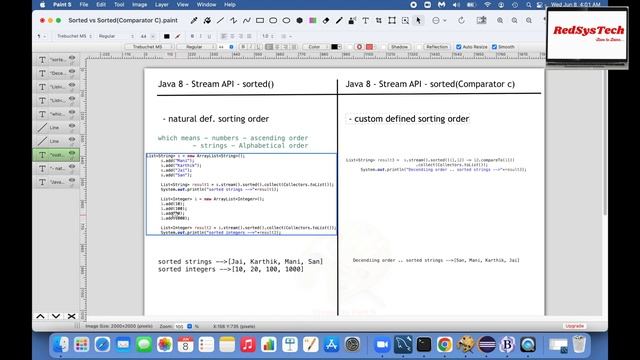Open the Edit menu
This screenshot has height=360, width=640.
(x=101, y=4)
